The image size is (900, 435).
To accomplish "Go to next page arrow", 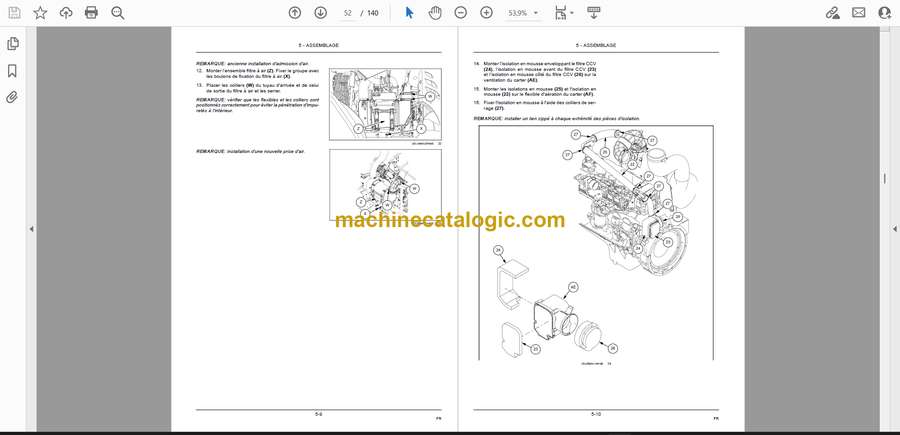I will pos(320,13).
